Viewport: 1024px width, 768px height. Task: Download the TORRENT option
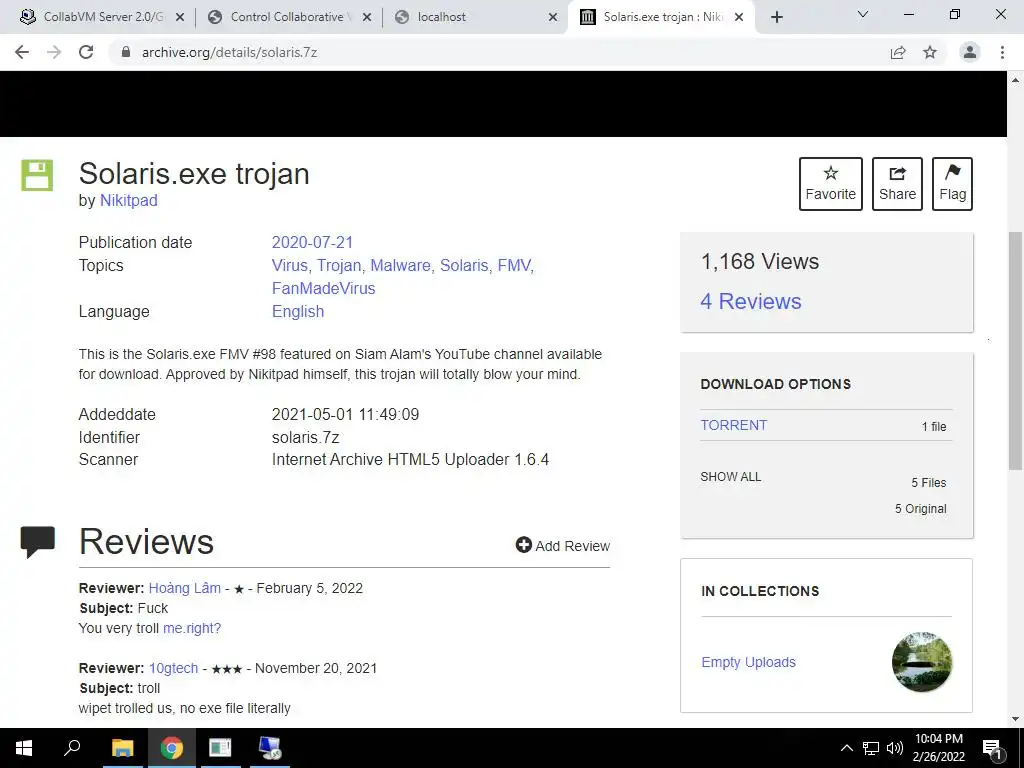click(733, 425)
